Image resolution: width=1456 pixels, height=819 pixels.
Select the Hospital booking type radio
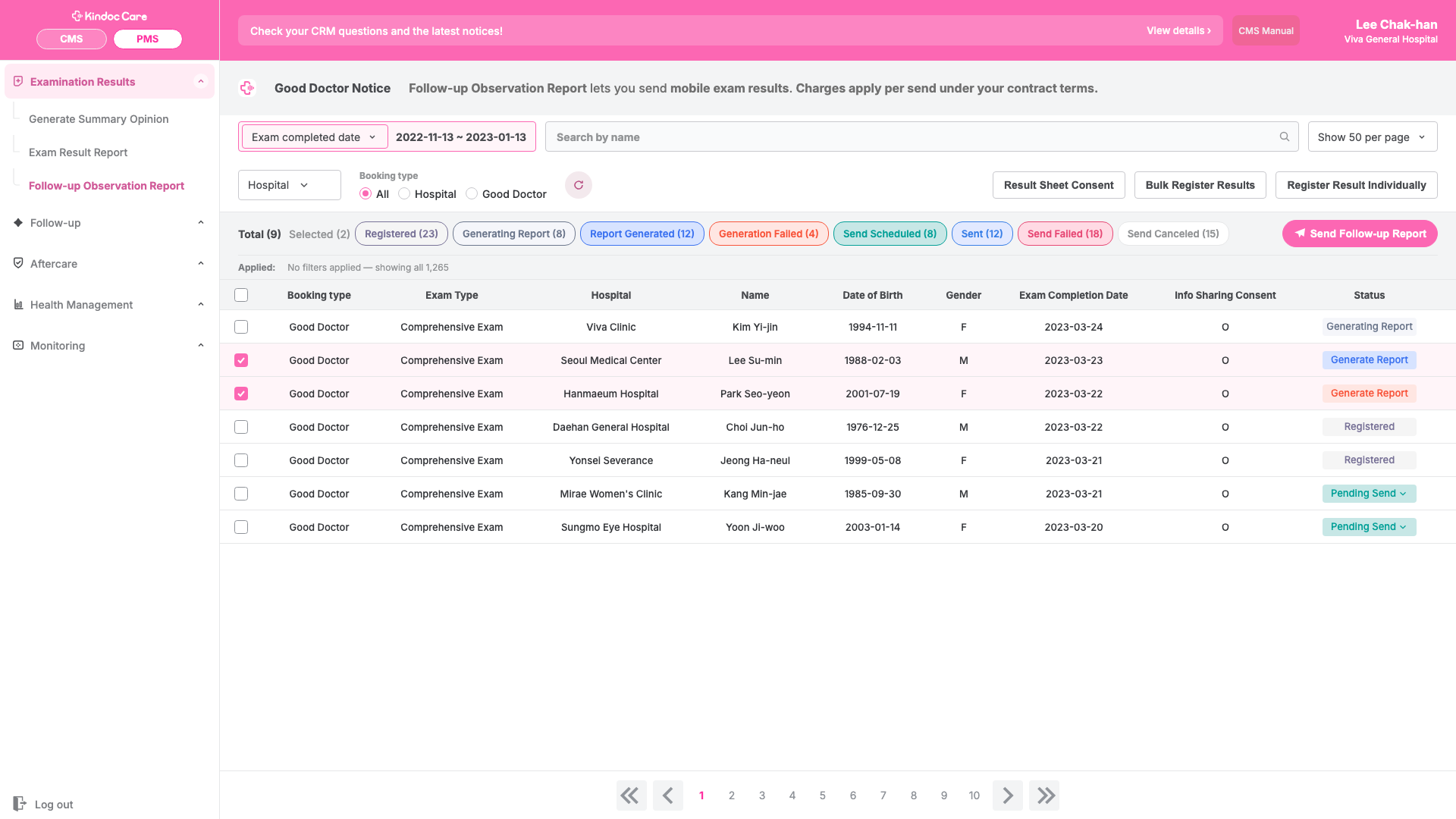[404, 194]
